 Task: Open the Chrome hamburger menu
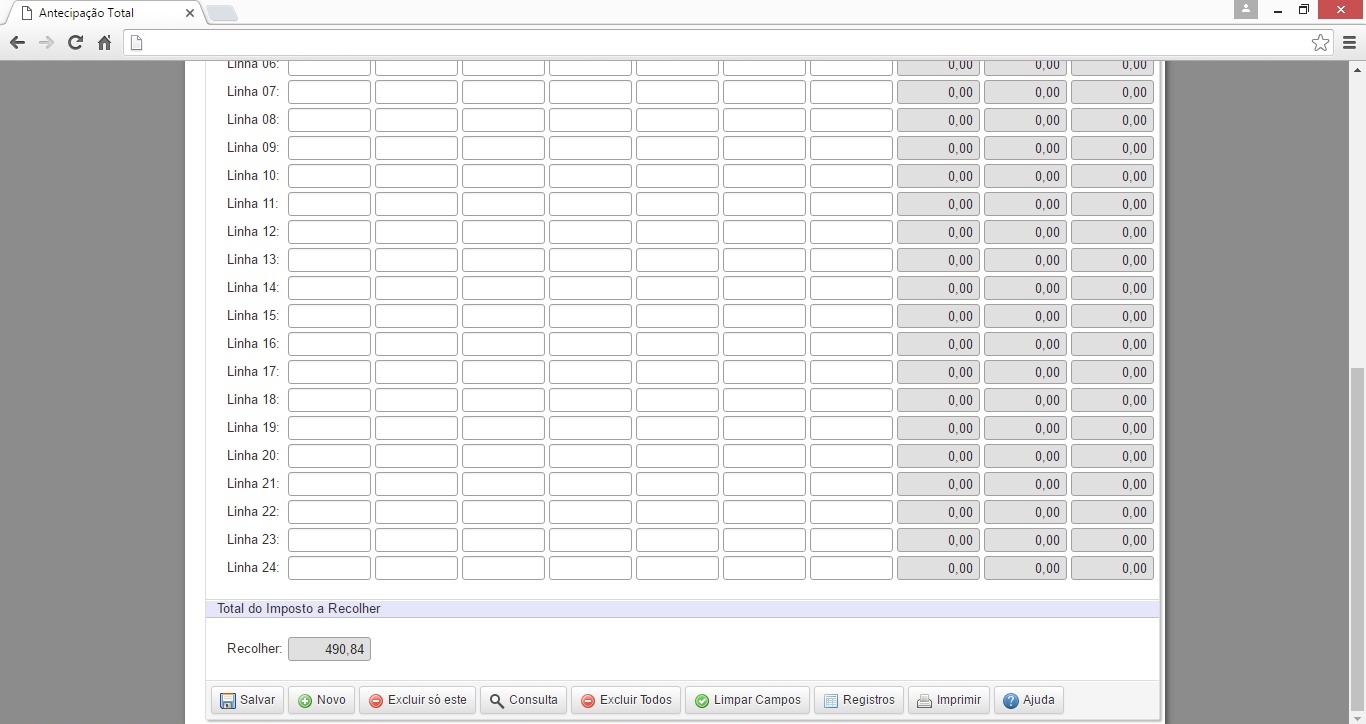coord(1349,42)
